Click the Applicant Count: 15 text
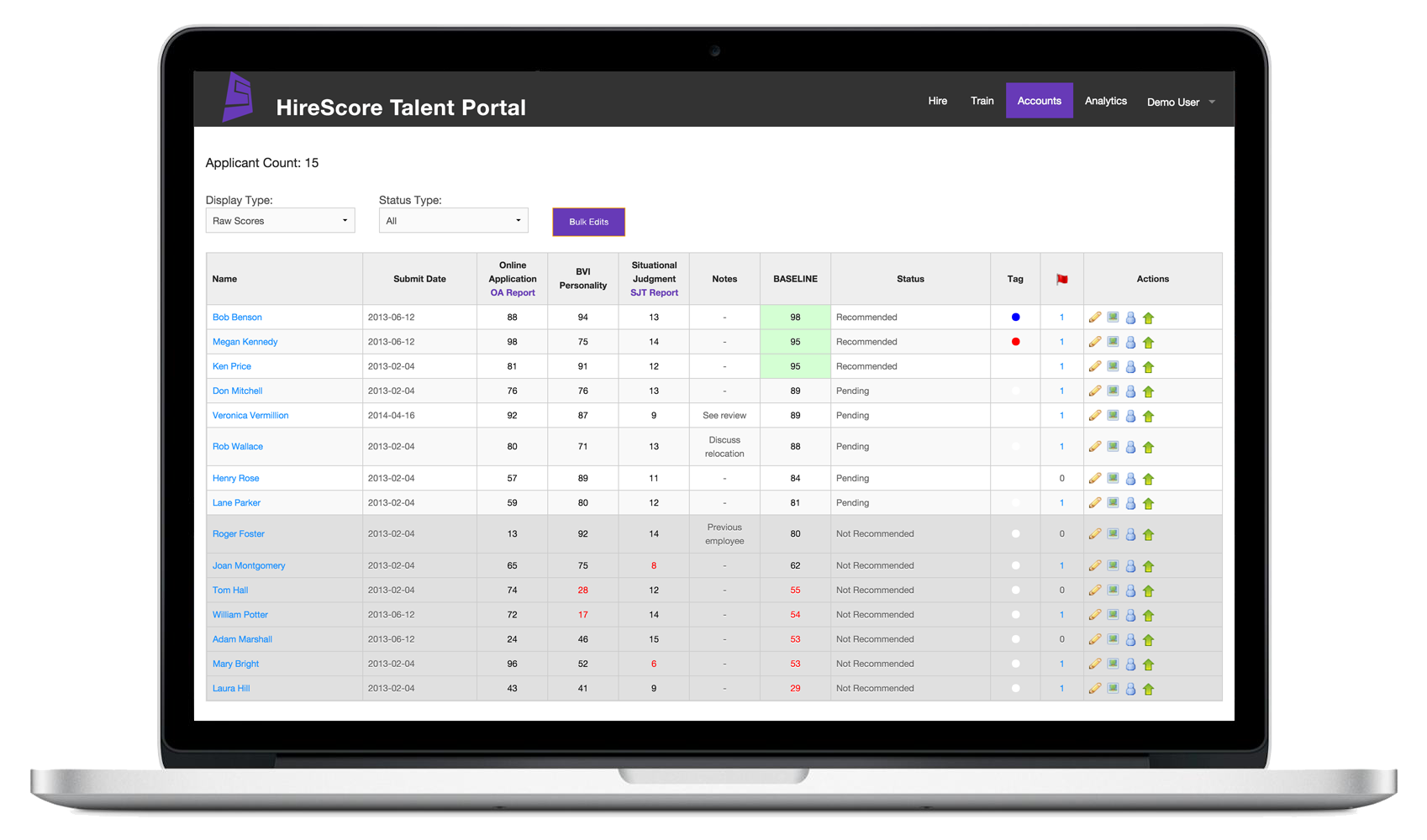 coord(262,163)
